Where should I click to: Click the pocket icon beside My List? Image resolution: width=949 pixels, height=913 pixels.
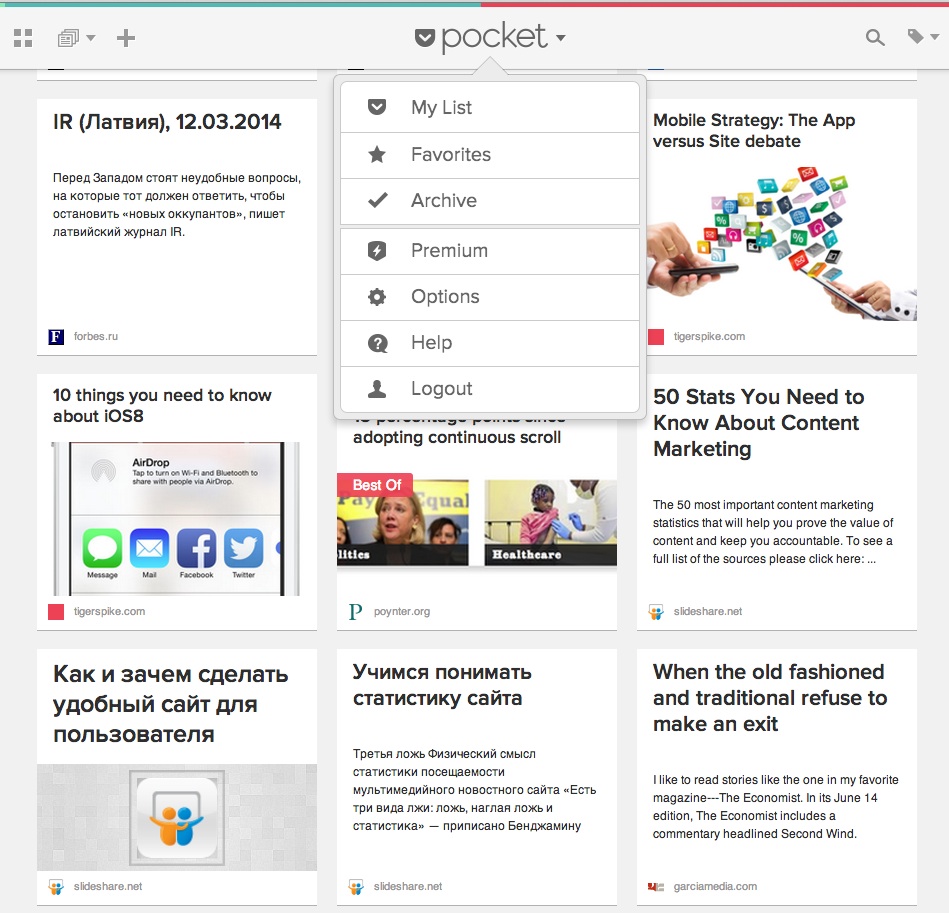coord(377,107)
